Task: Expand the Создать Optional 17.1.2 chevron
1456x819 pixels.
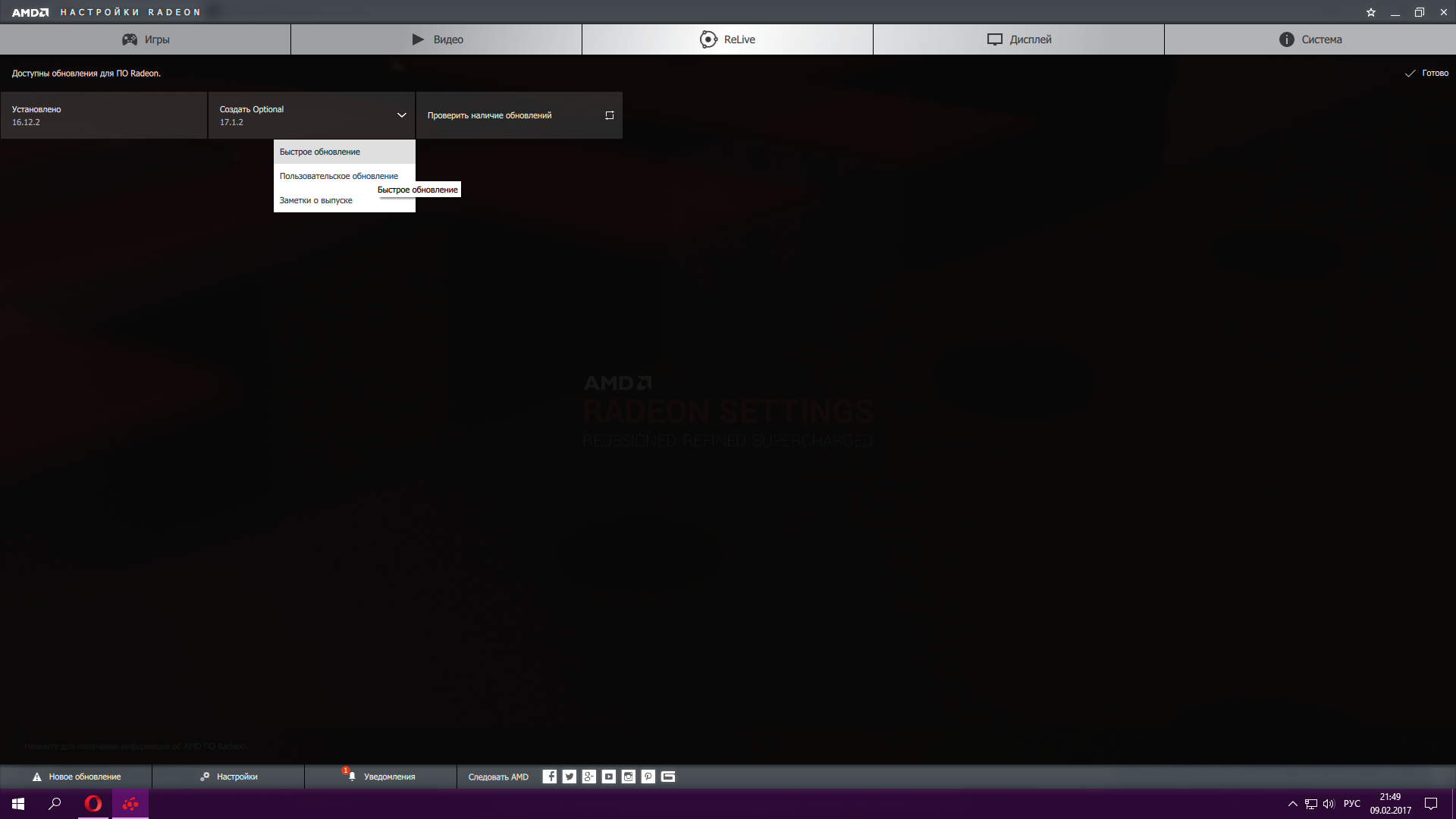Action: coord(401,115)
